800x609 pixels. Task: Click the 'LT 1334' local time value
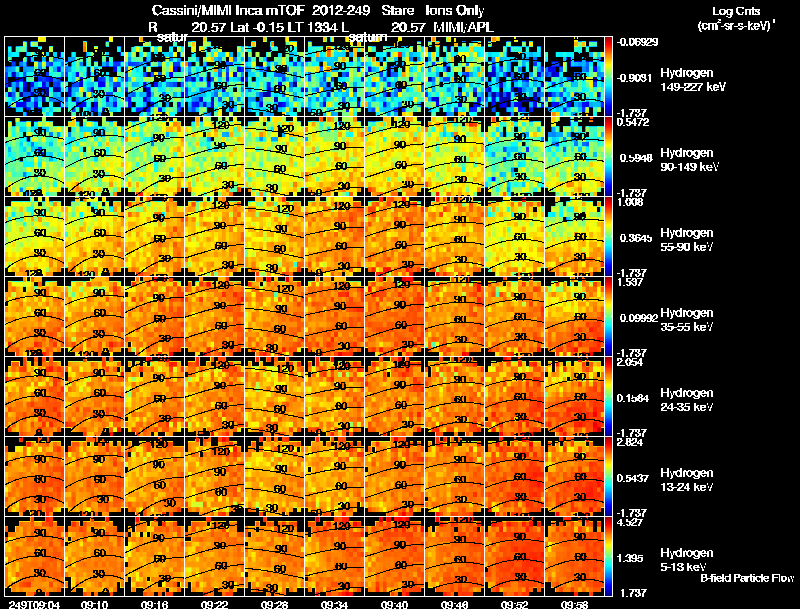coord(313,27)
